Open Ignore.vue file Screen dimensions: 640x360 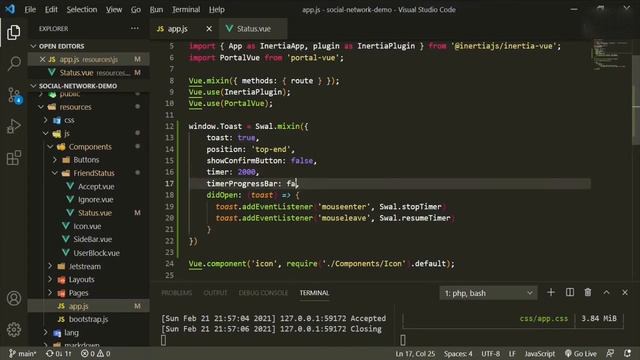pyautogui.click(x=96, y=200)
